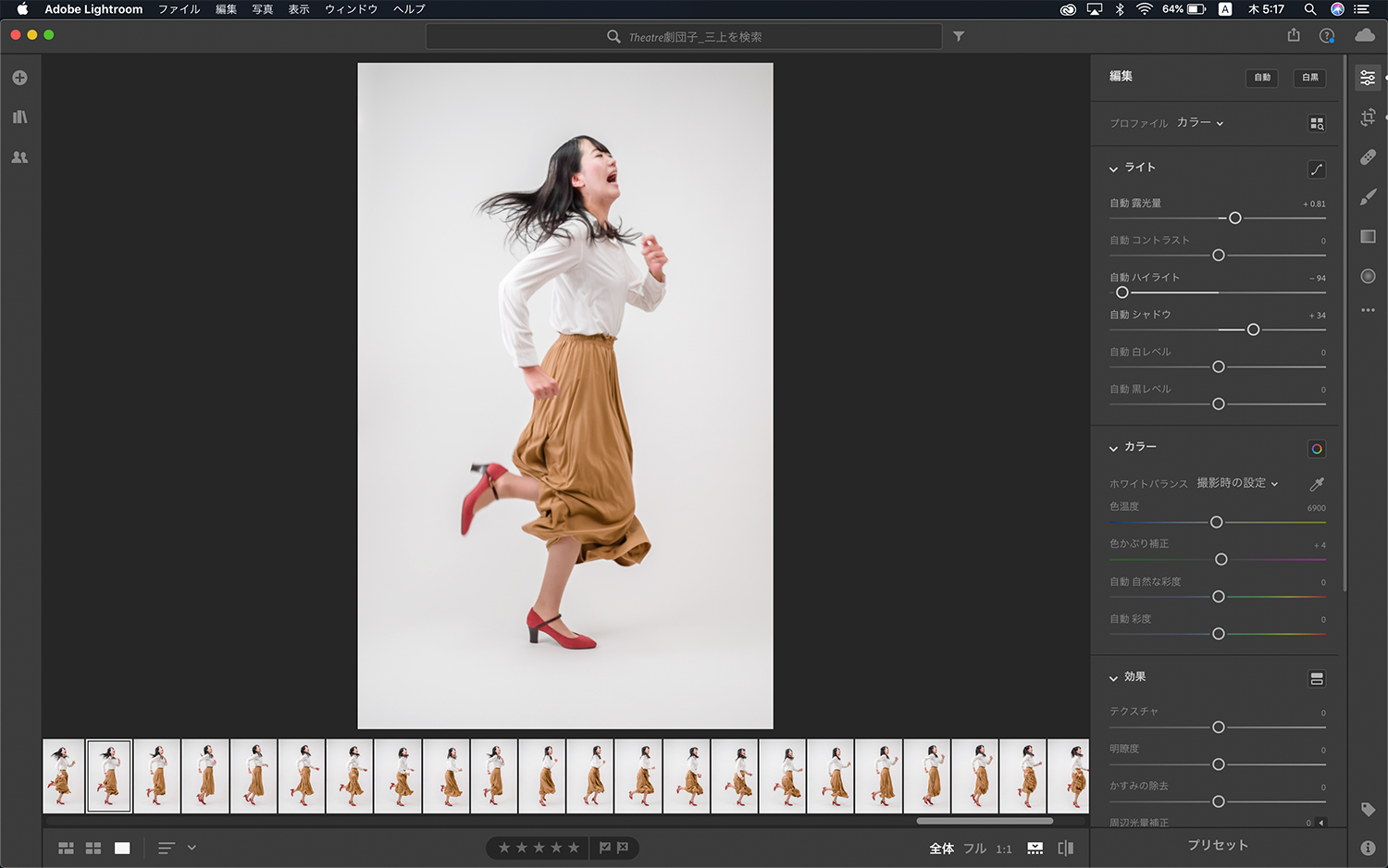This screenshot has height=868, width=1388.
Task: Collapse the ライト section
Action: (x=1113, y=168)
